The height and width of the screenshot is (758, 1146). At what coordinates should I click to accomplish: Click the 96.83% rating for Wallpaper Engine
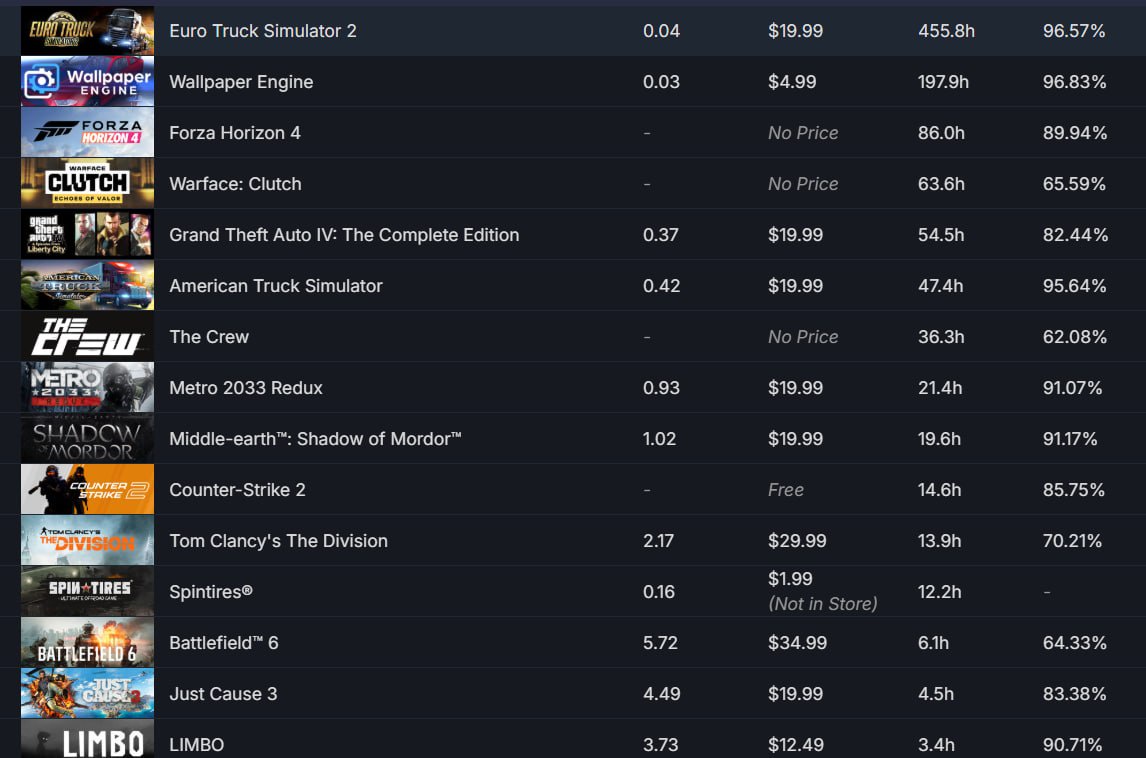[x=1074, y=82]
